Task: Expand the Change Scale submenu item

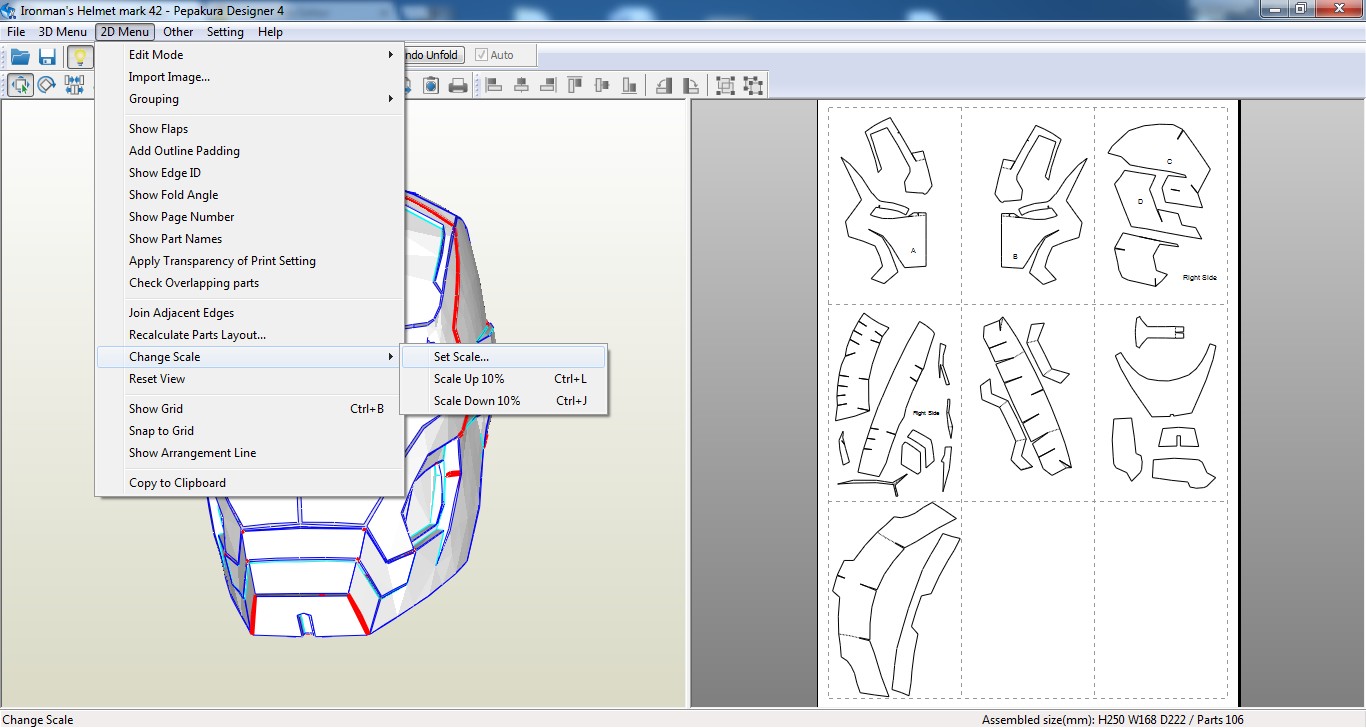Action: click(250, 357)
